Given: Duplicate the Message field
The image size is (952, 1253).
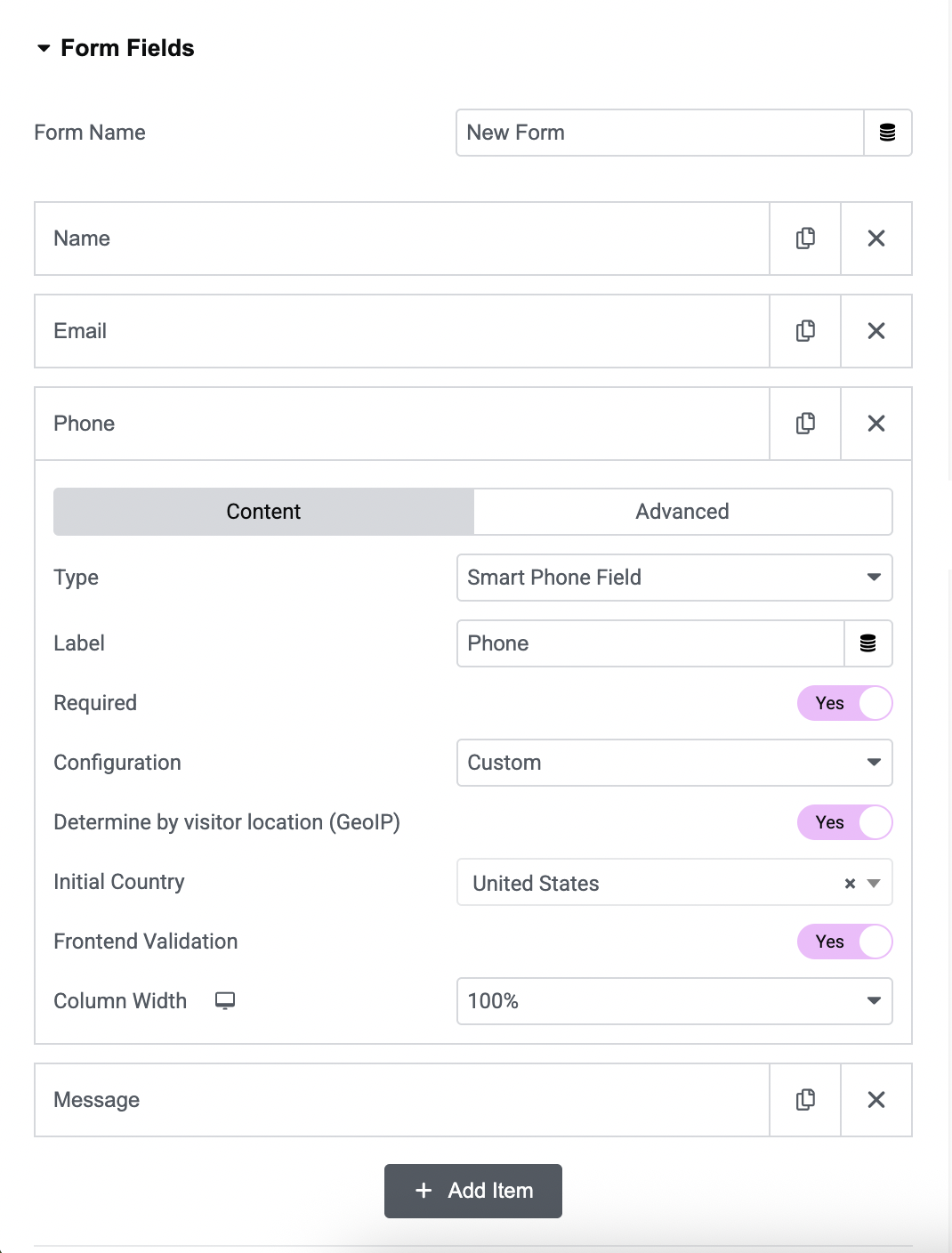Looking at the screenshot, I should (x=804, y=1100).
